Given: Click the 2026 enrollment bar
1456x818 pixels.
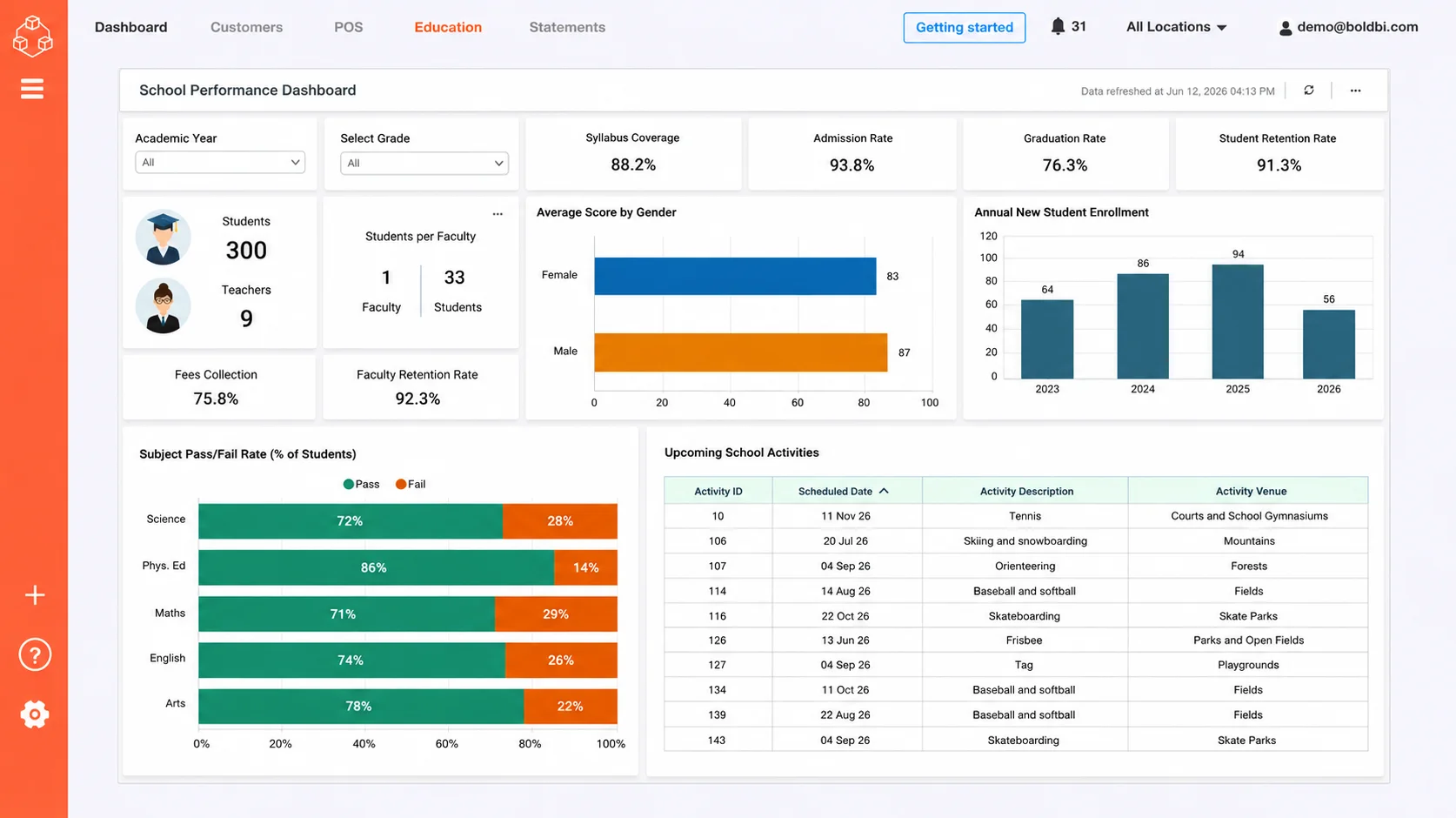Looking at the screenshot, I should click(1329, 344).
